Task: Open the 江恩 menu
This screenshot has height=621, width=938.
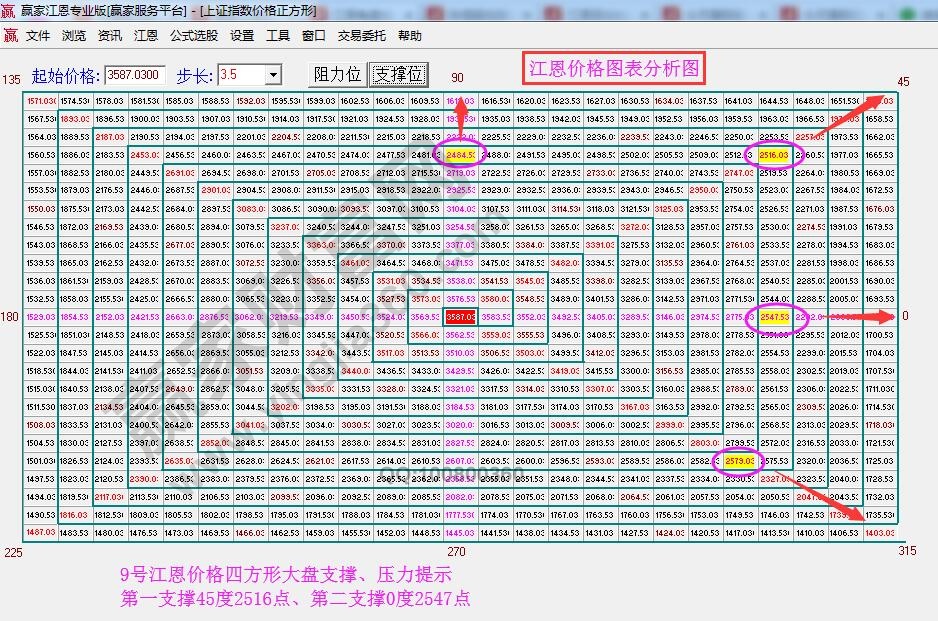Action: tap(146, 34)
